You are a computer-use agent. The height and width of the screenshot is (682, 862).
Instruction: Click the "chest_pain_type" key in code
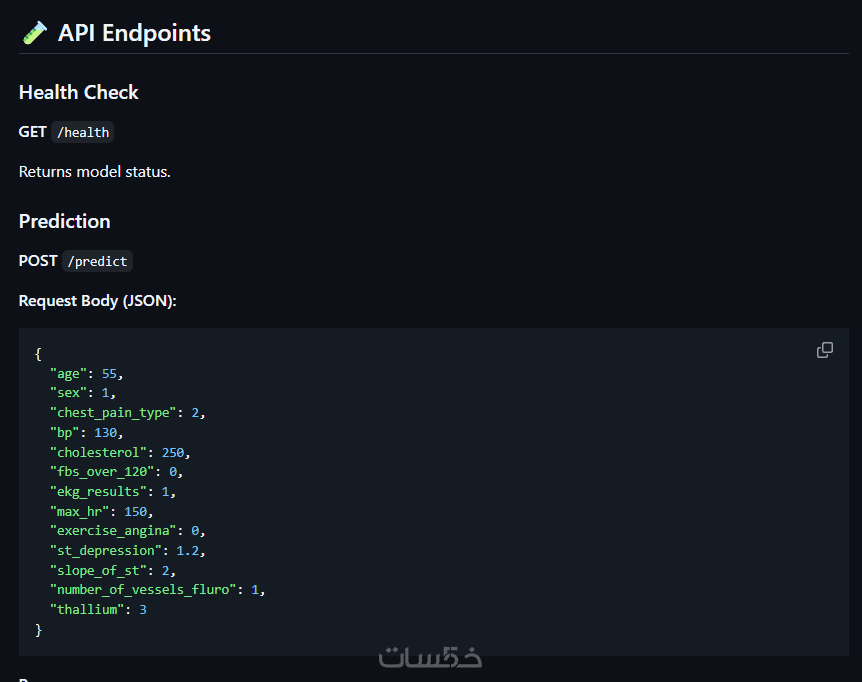pyautogui.click(x=114, y=412)
